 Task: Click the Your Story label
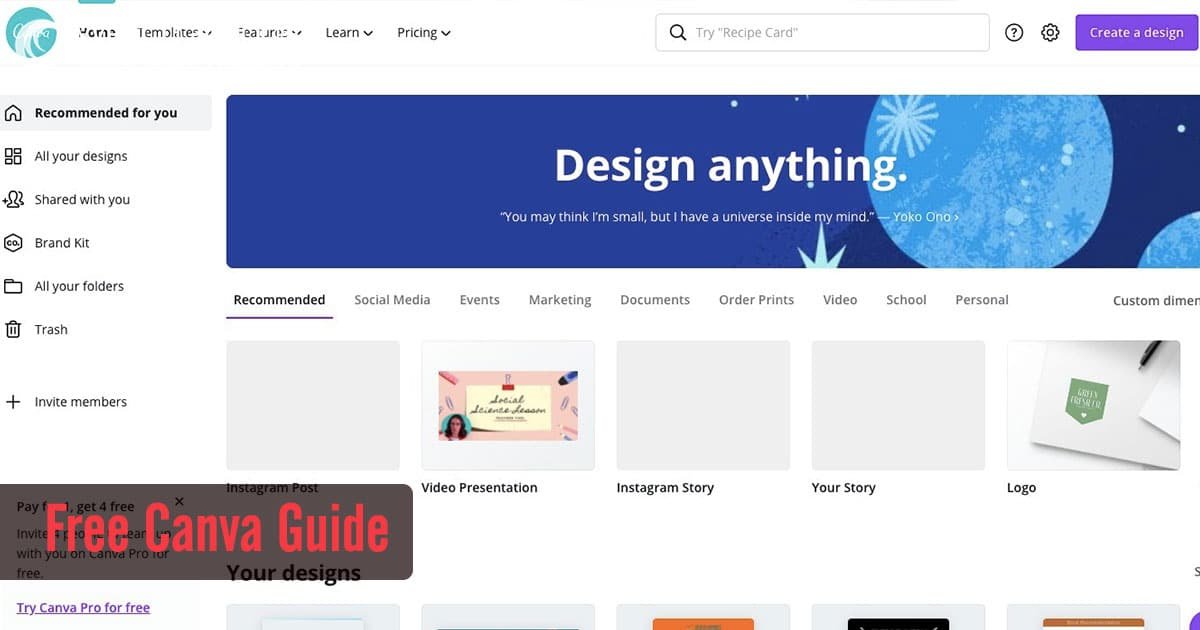click(843, 488)
